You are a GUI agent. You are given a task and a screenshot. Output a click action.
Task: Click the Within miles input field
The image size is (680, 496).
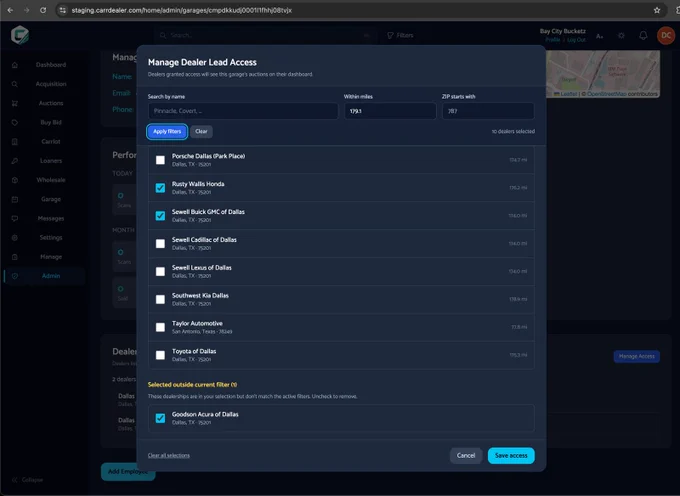pyautogui.click(x=390, y=111)
